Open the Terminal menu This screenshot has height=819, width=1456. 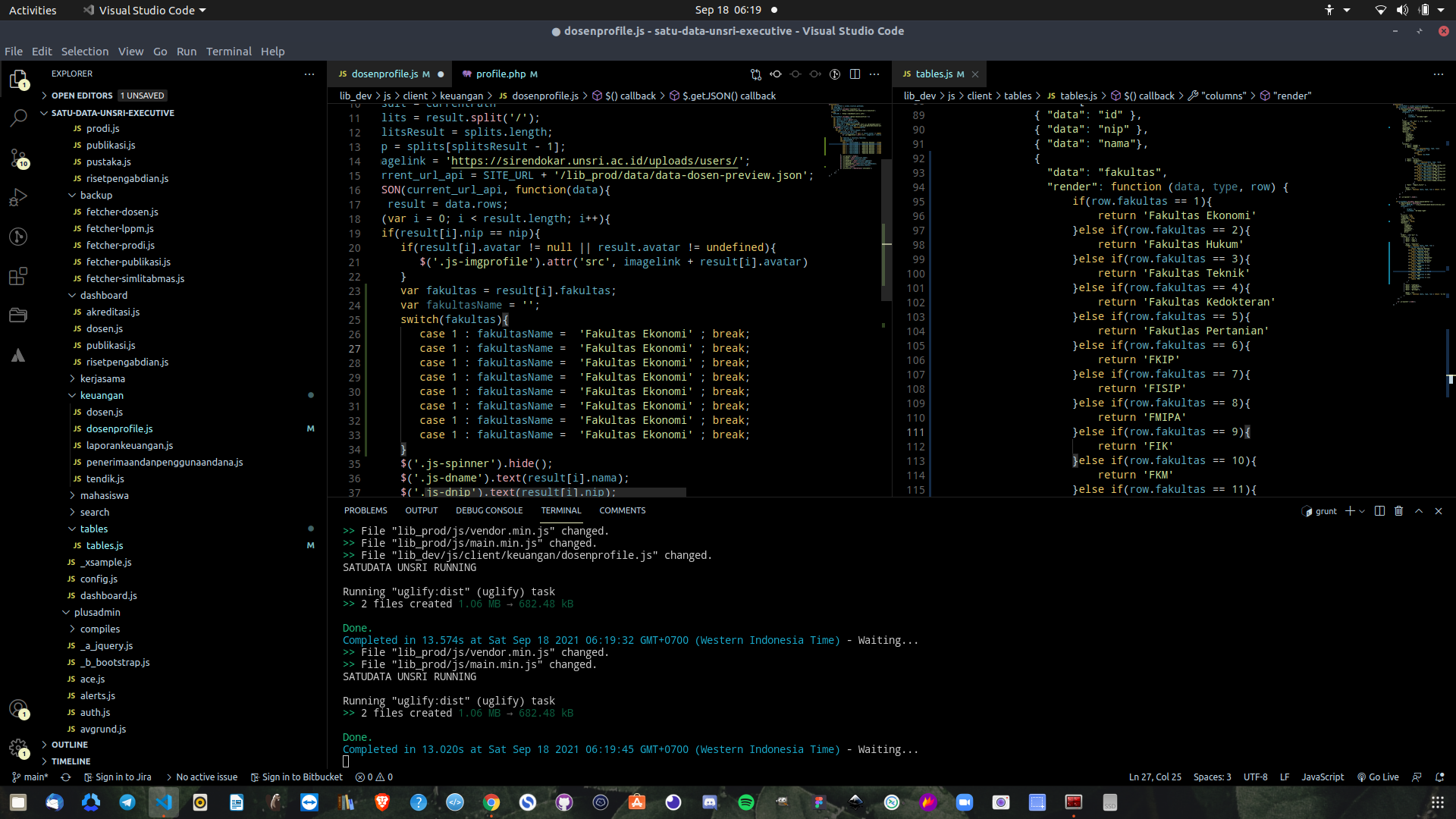click(228, 52)
